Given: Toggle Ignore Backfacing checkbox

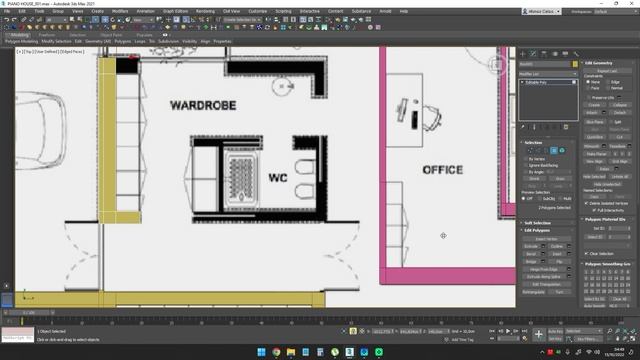Looking at the screenshot, I should (526, 165).
